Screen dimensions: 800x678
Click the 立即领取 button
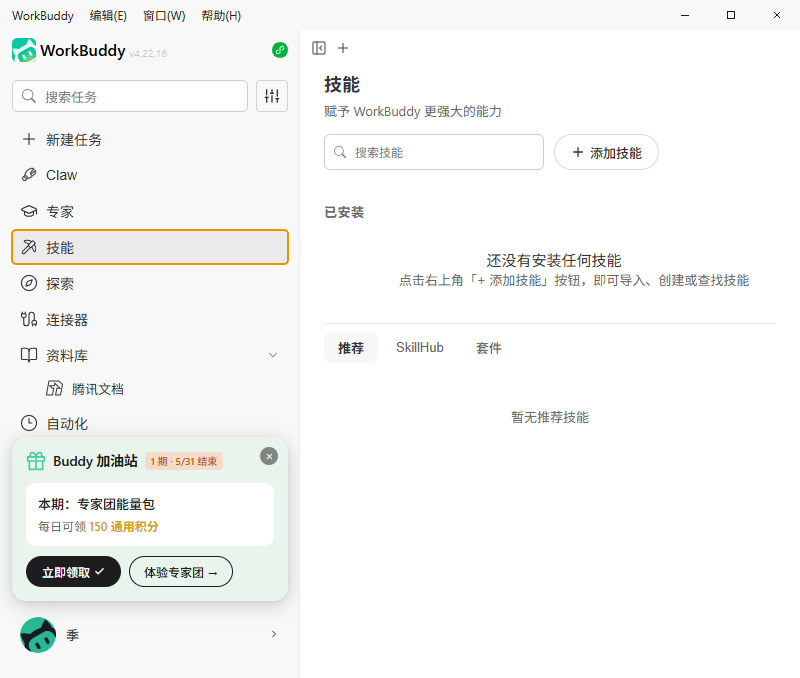click(73, 571)
